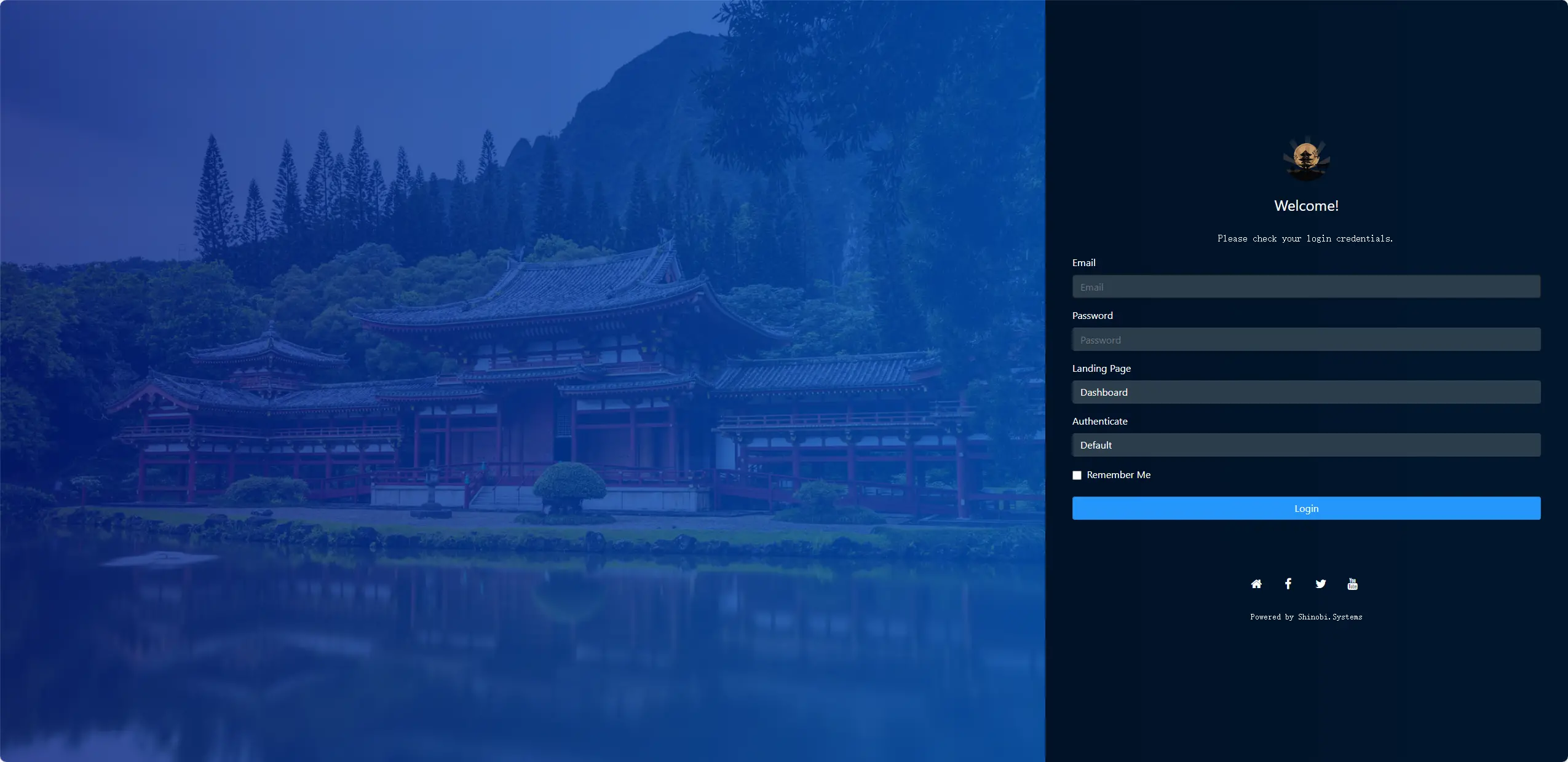Open the home page icon link
Viewport: 1568px width, 762px height.
[1256, 584]
